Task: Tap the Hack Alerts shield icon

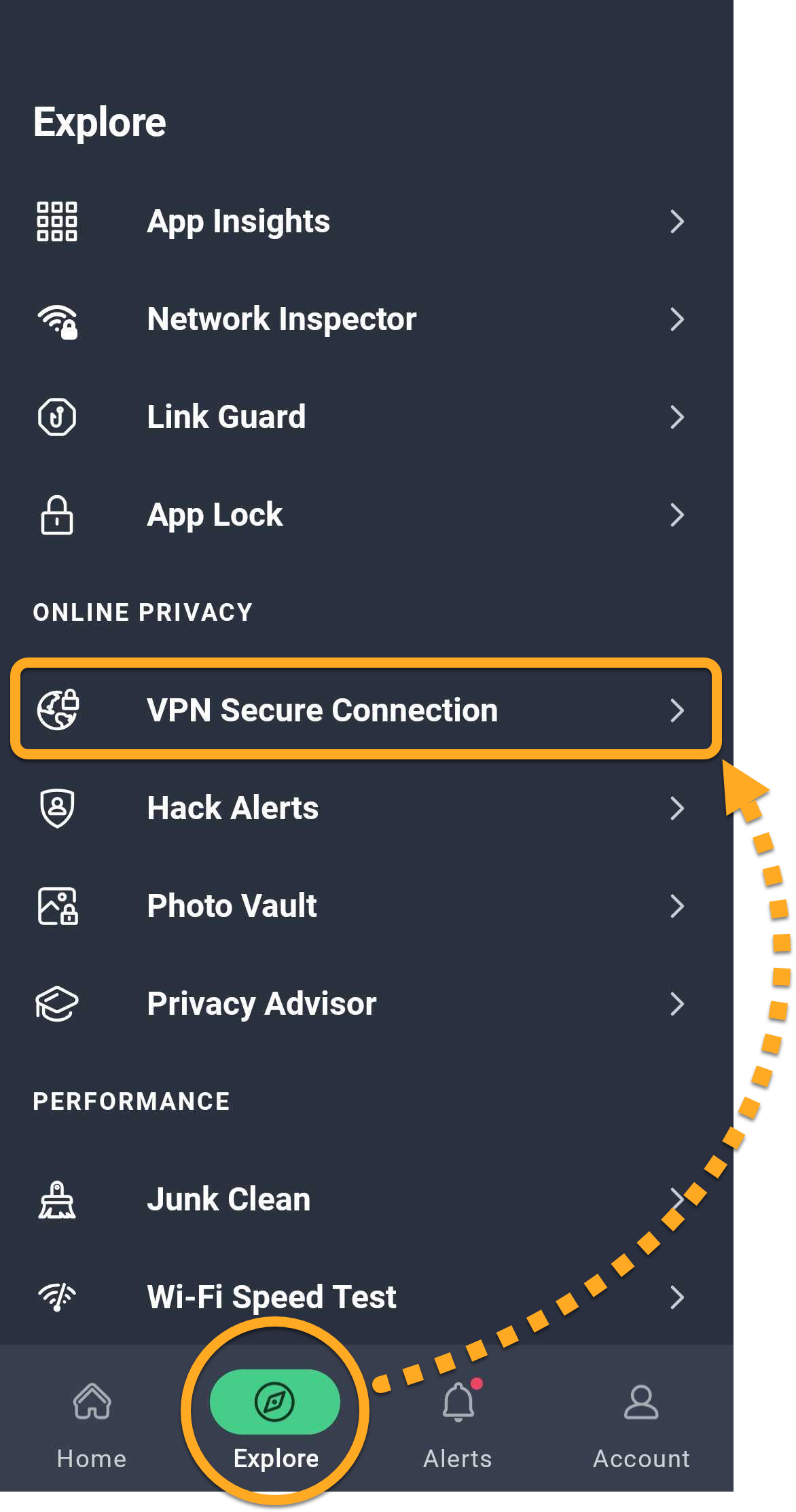Action: 57,808
